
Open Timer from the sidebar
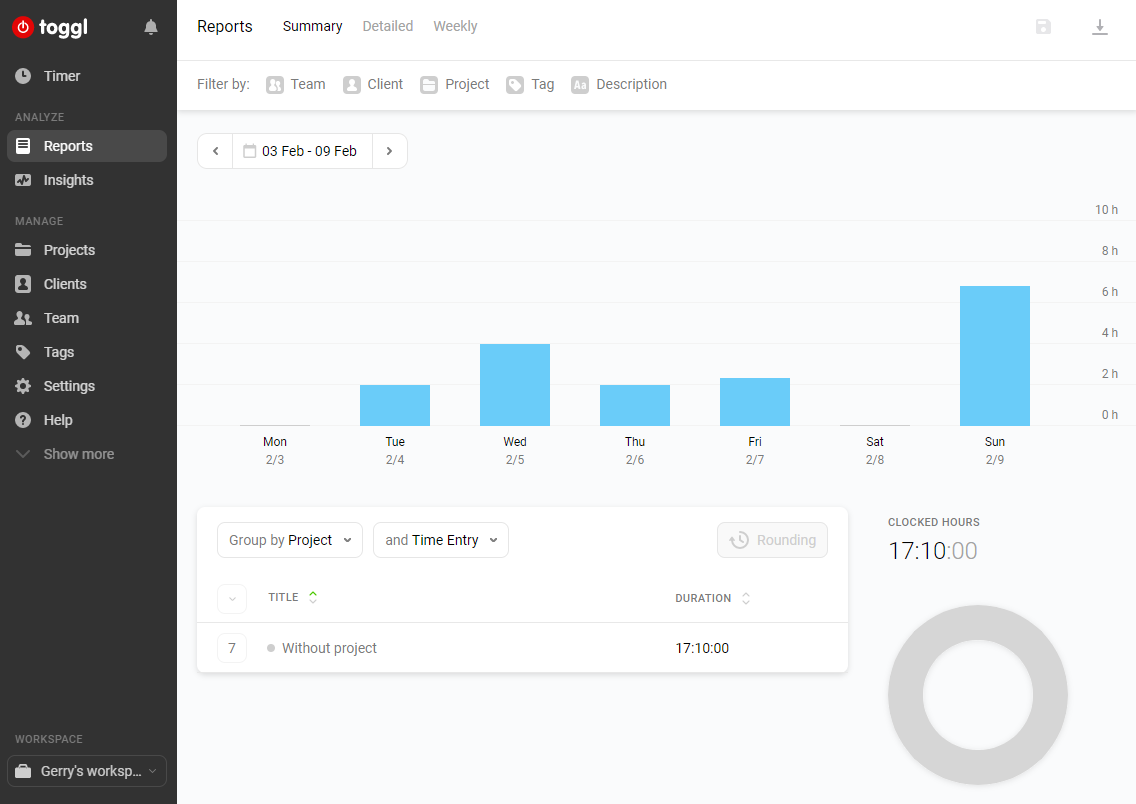coord(61,76)
